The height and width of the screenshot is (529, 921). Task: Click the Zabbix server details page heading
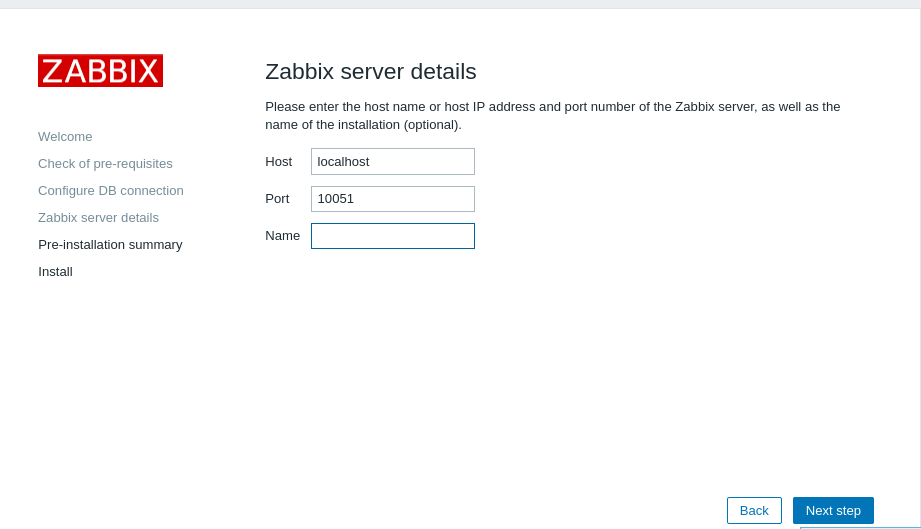[x=370, y=72]
